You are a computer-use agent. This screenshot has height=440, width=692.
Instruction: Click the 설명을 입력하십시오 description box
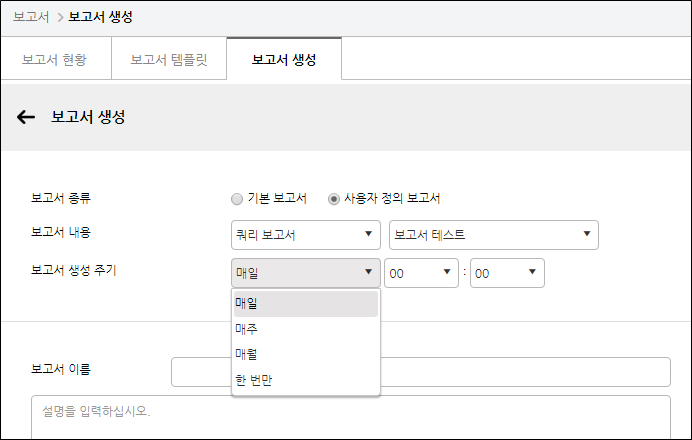click(351, 417)
